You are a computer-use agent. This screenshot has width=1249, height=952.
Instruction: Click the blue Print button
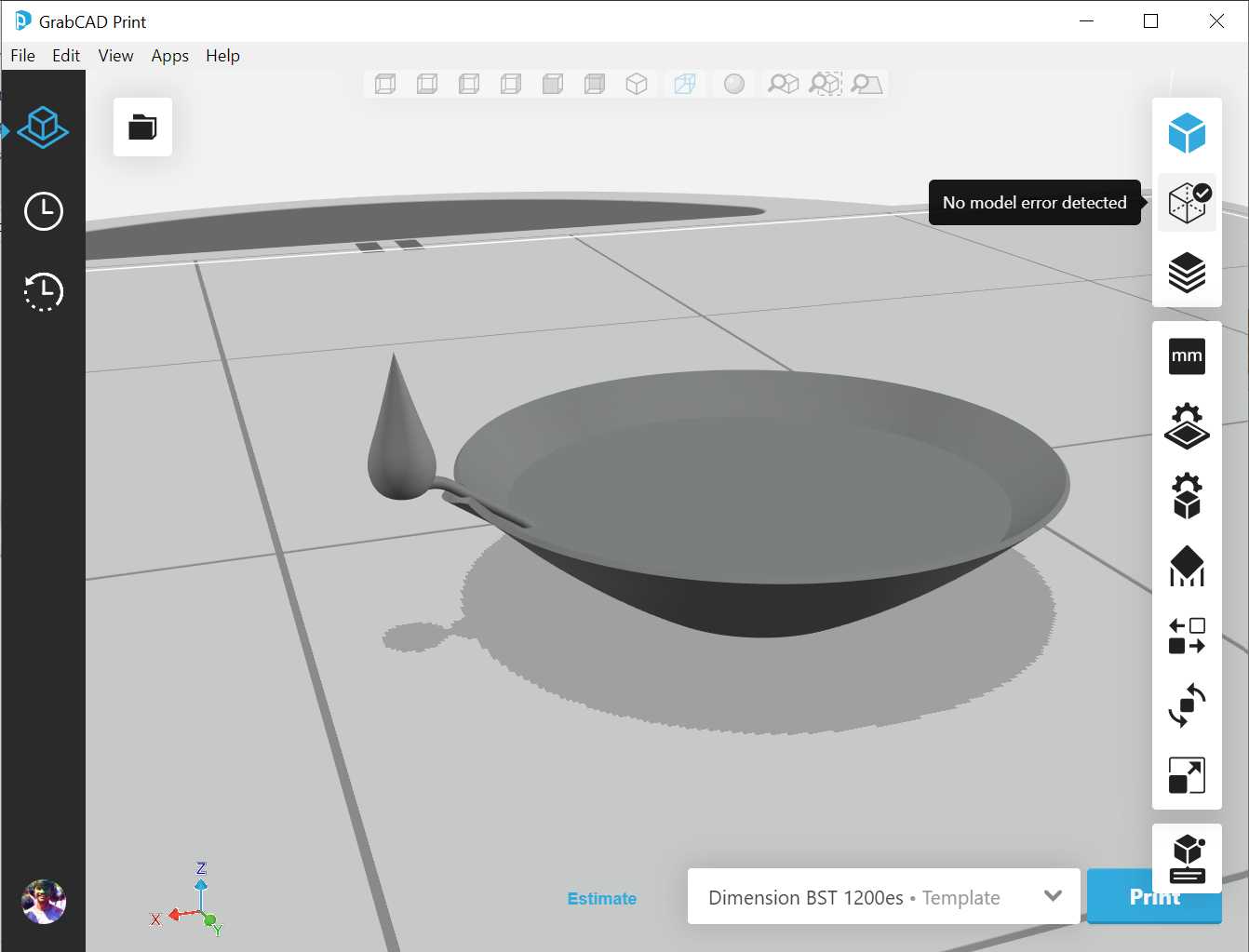click(1154, 896)
